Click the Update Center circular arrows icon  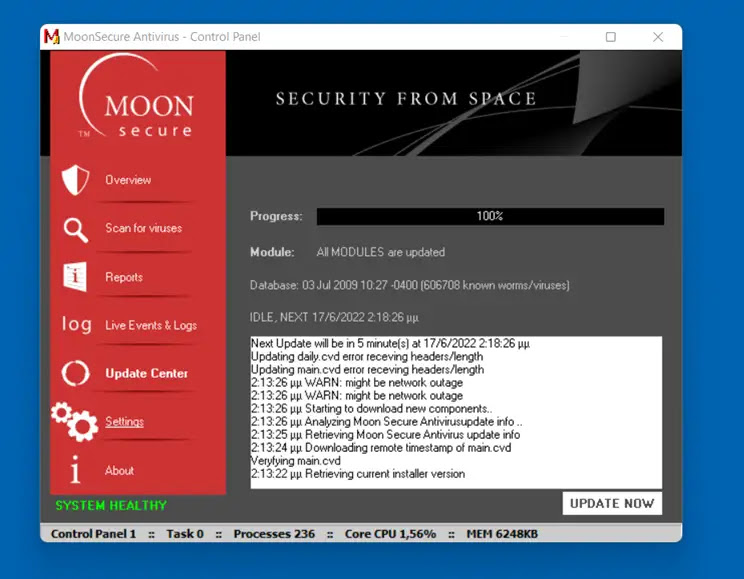(75, 373)
